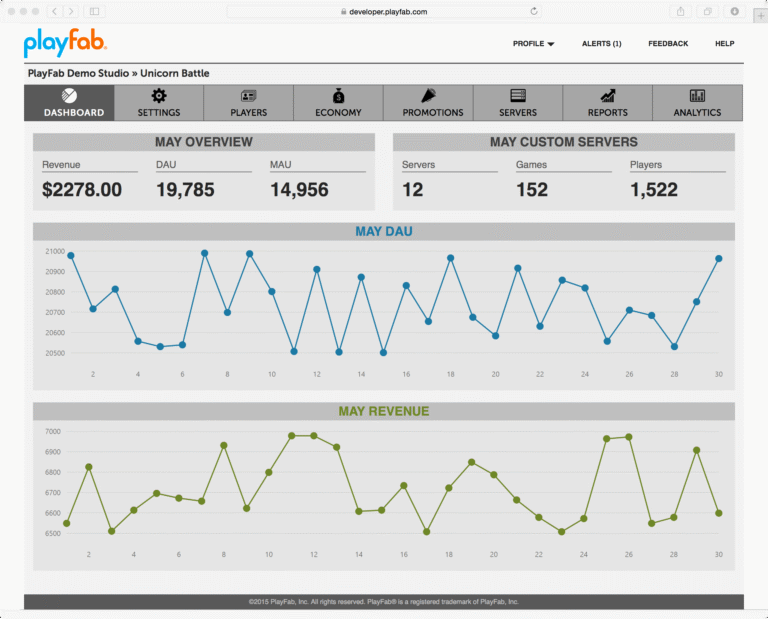
Task: Click the PlayFab logo
Action: pyautogui.click(x=65, y=43)
